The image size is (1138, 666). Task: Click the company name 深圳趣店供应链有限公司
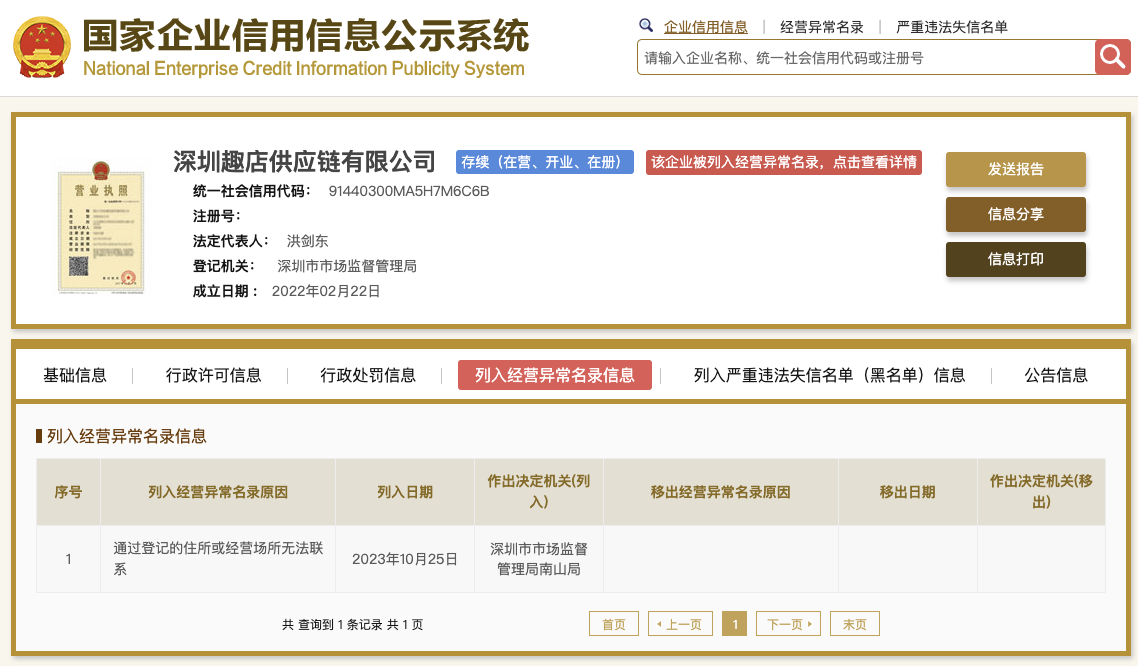coord(304,162)
